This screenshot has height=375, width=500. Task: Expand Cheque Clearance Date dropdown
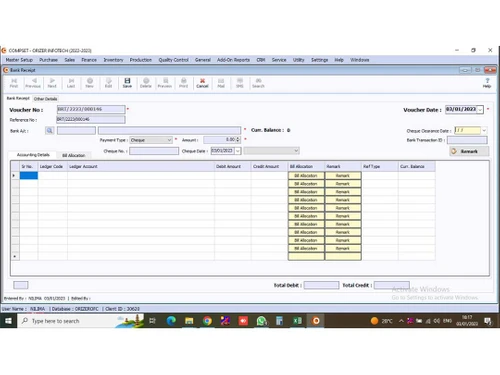[484, 130]
